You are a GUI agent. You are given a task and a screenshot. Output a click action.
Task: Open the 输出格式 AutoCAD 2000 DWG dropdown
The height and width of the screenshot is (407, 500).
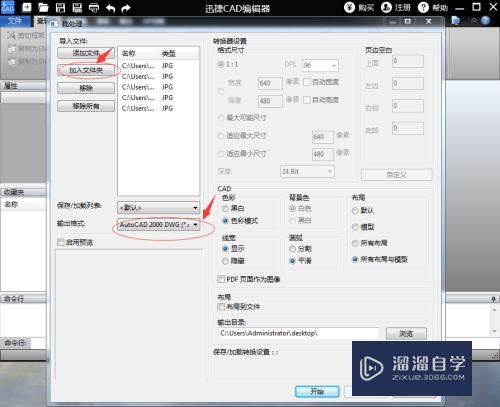point(159,225)
